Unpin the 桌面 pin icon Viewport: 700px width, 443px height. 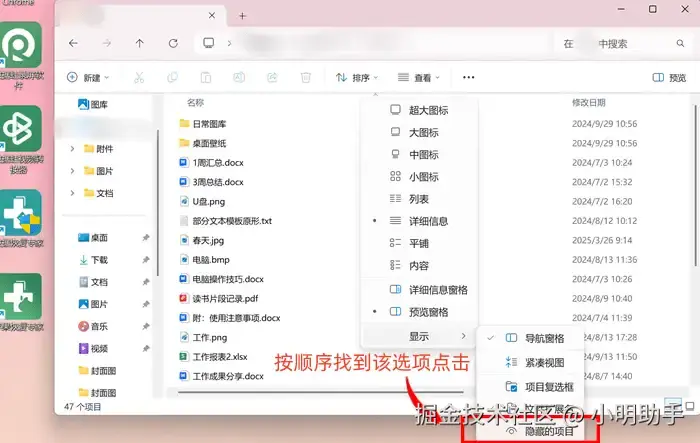[x=146, y=238]
